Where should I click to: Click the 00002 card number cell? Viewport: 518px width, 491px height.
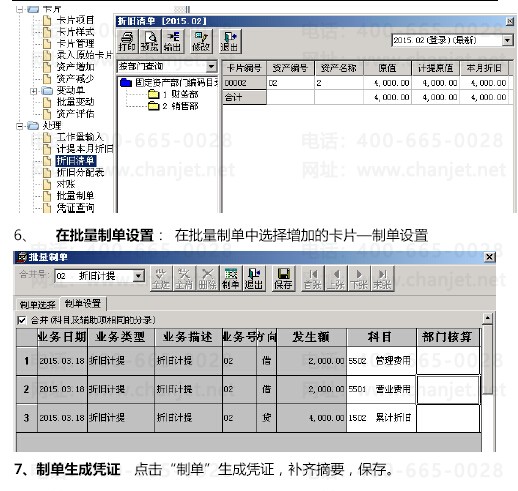tap(244, 83)
